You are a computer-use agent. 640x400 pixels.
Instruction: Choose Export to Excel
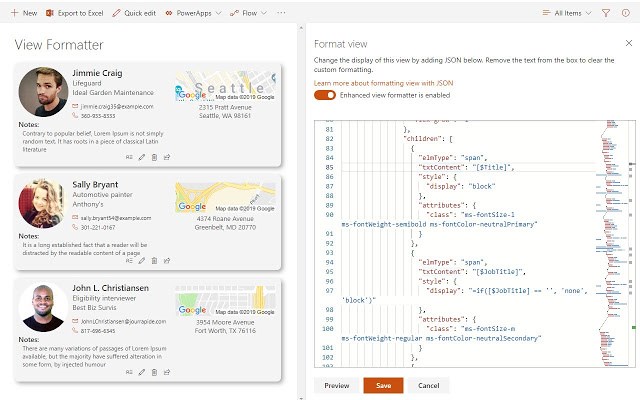point(74,13)
